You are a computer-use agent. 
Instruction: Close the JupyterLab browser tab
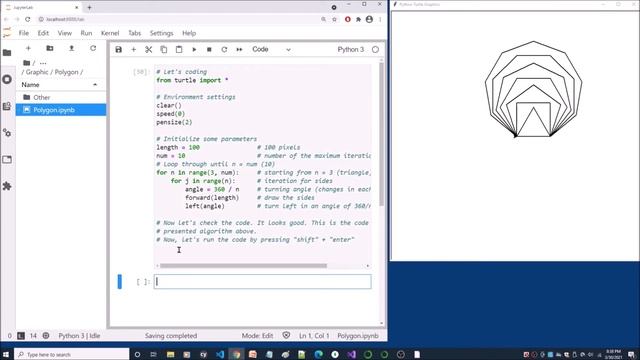(x=76, y=7)
